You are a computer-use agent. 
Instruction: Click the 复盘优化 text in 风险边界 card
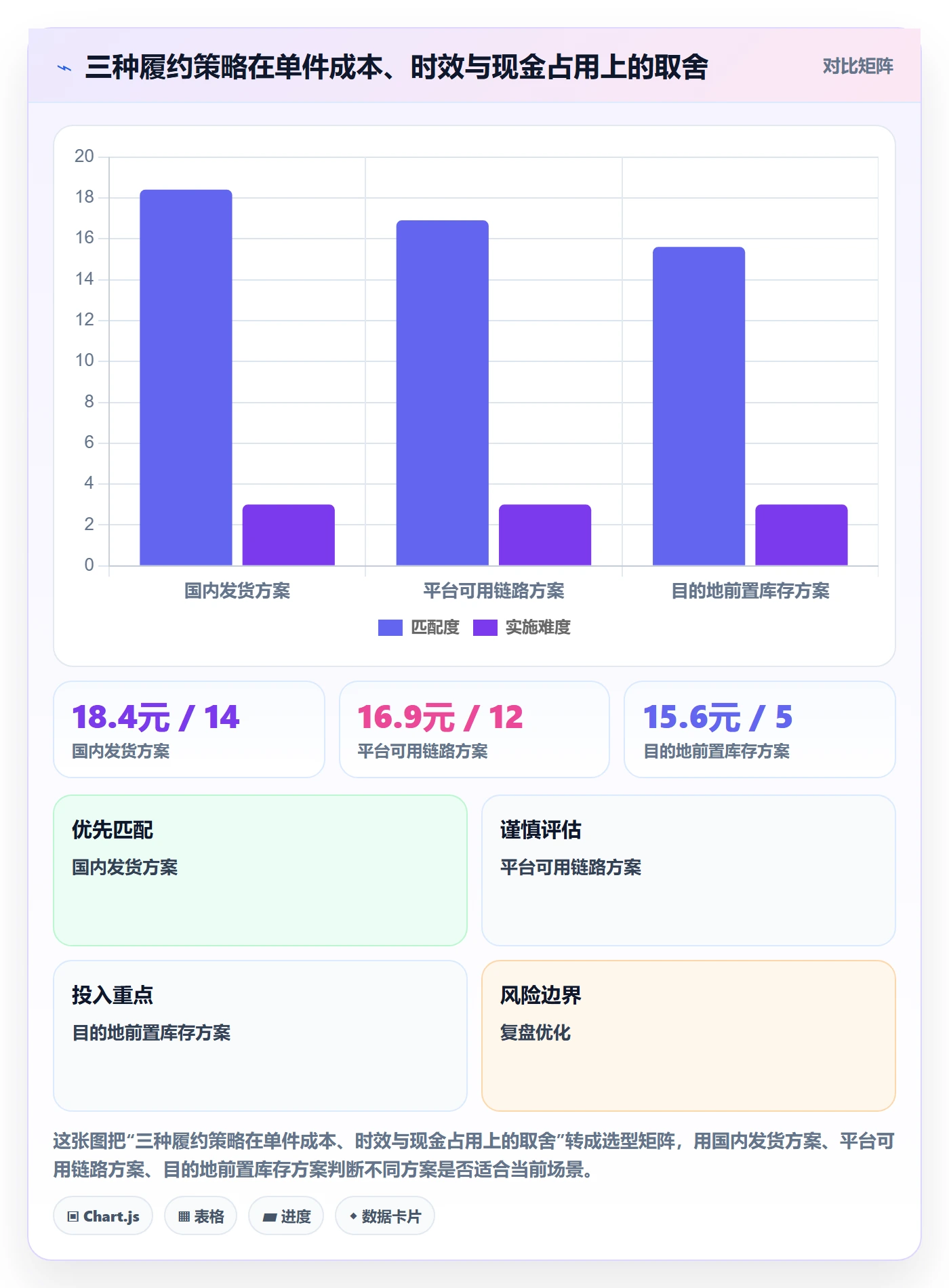(536, 1032)
